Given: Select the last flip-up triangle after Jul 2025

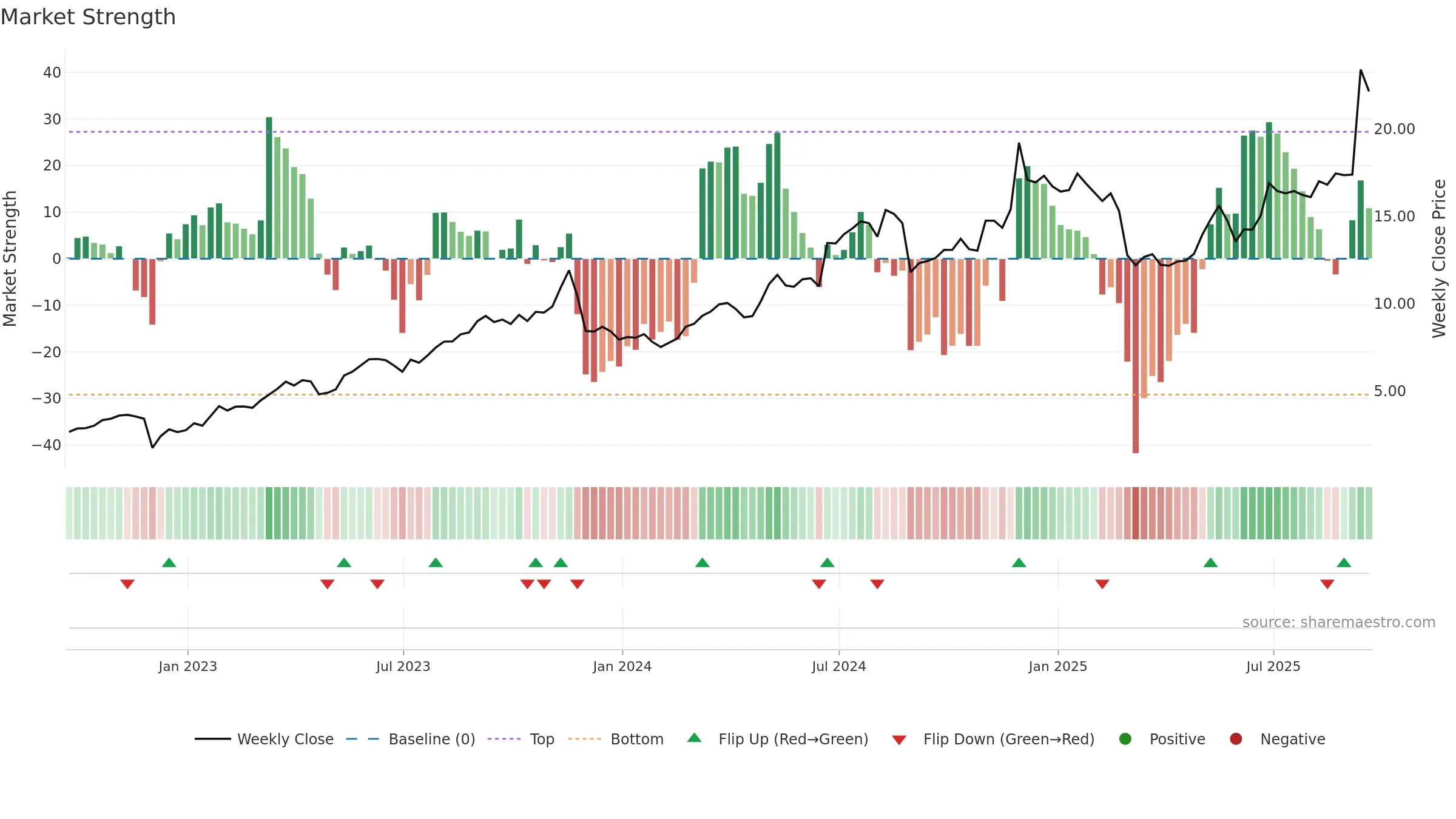Looking at the screenshot, I should click(x=1344, y=562).
